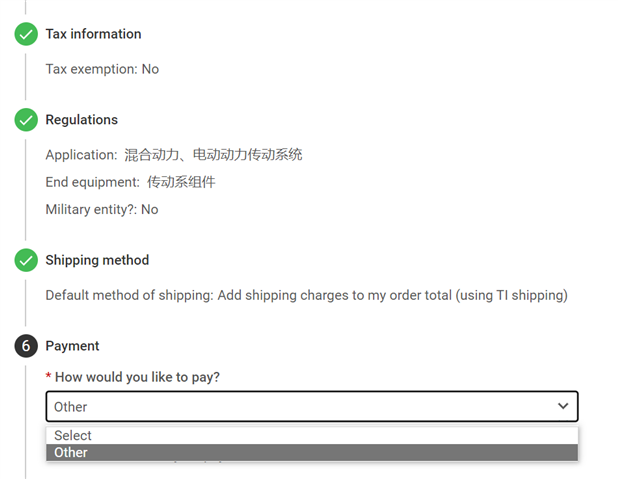This screenshot has height=479, width=618.
Task: Click the 'End equipment:' field label
Action: [92, 182]
